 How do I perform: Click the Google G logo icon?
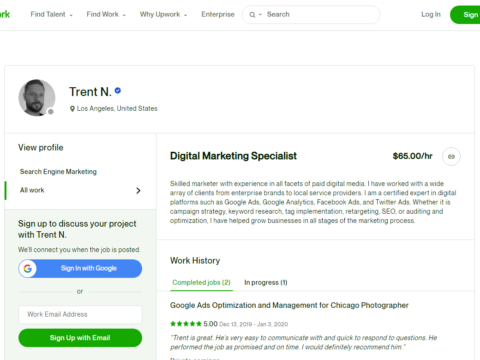click(x=28, y=268)
